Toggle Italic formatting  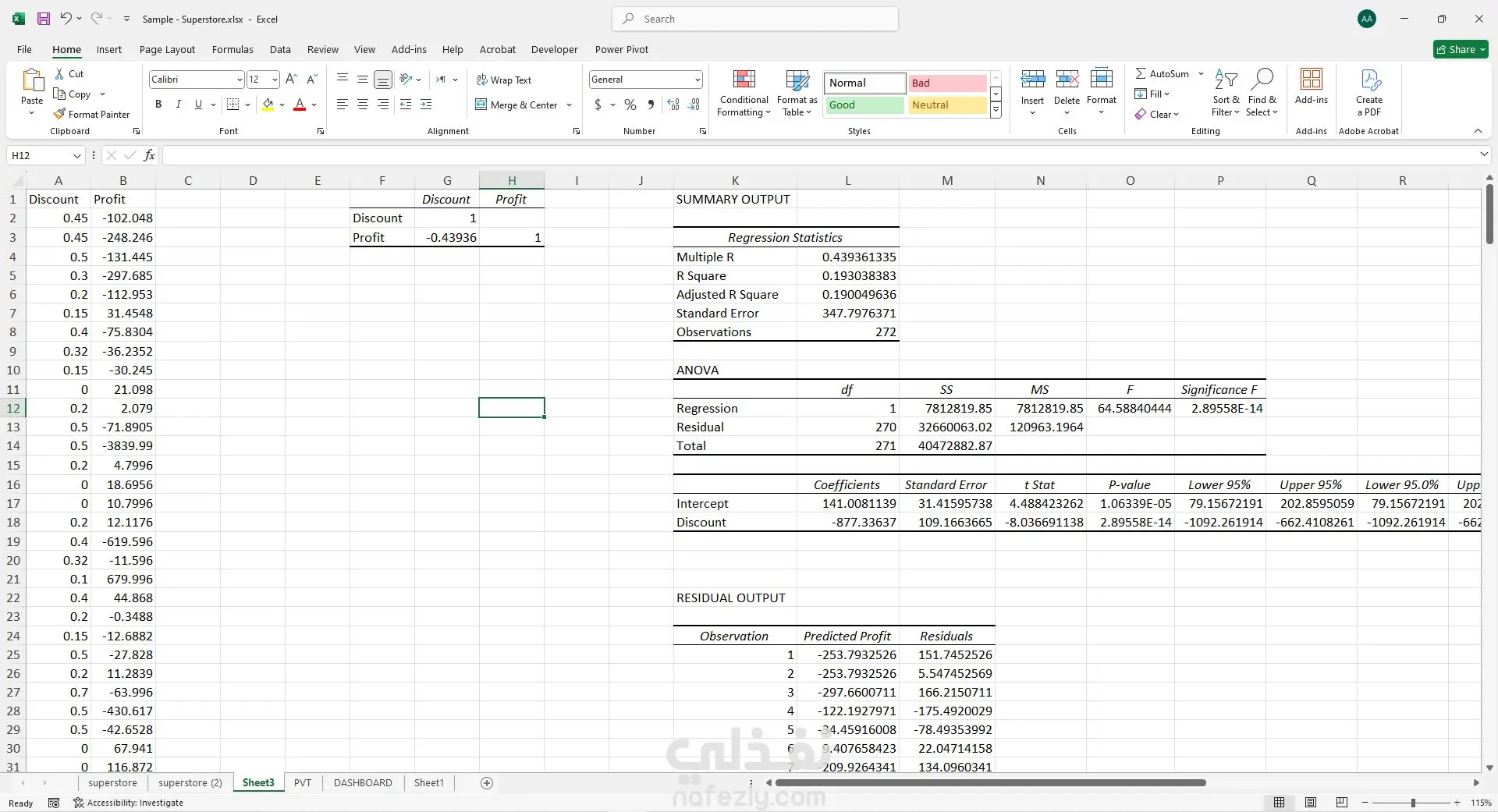[179, 104]
